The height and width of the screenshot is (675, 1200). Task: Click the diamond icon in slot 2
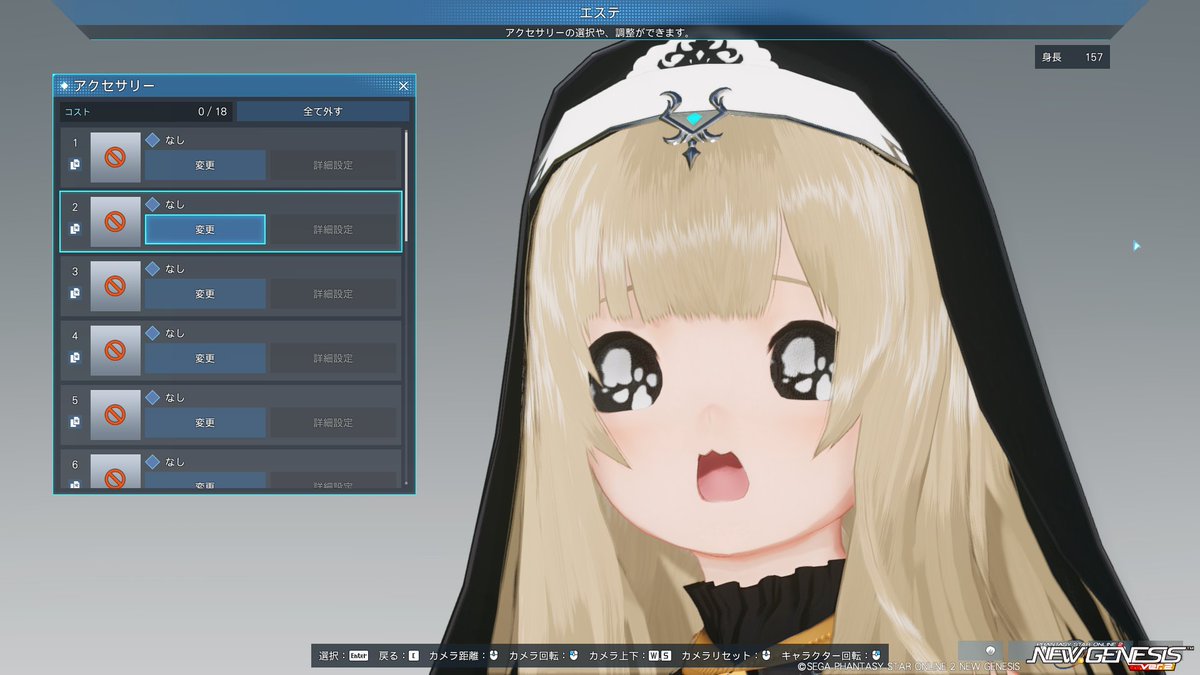tap(153, 204)
